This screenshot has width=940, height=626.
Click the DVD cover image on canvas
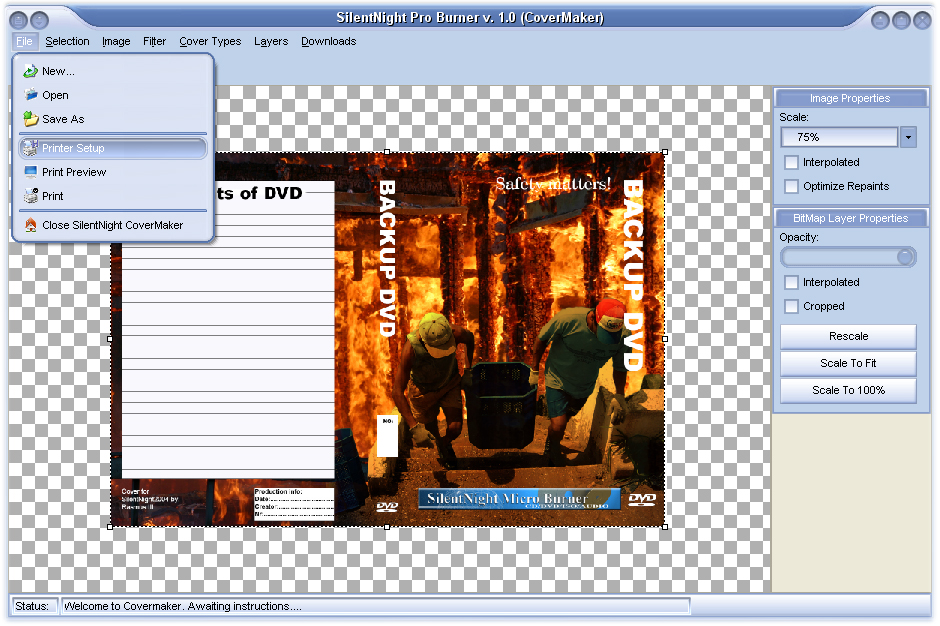pyautogui.click(x=387, y=339)
